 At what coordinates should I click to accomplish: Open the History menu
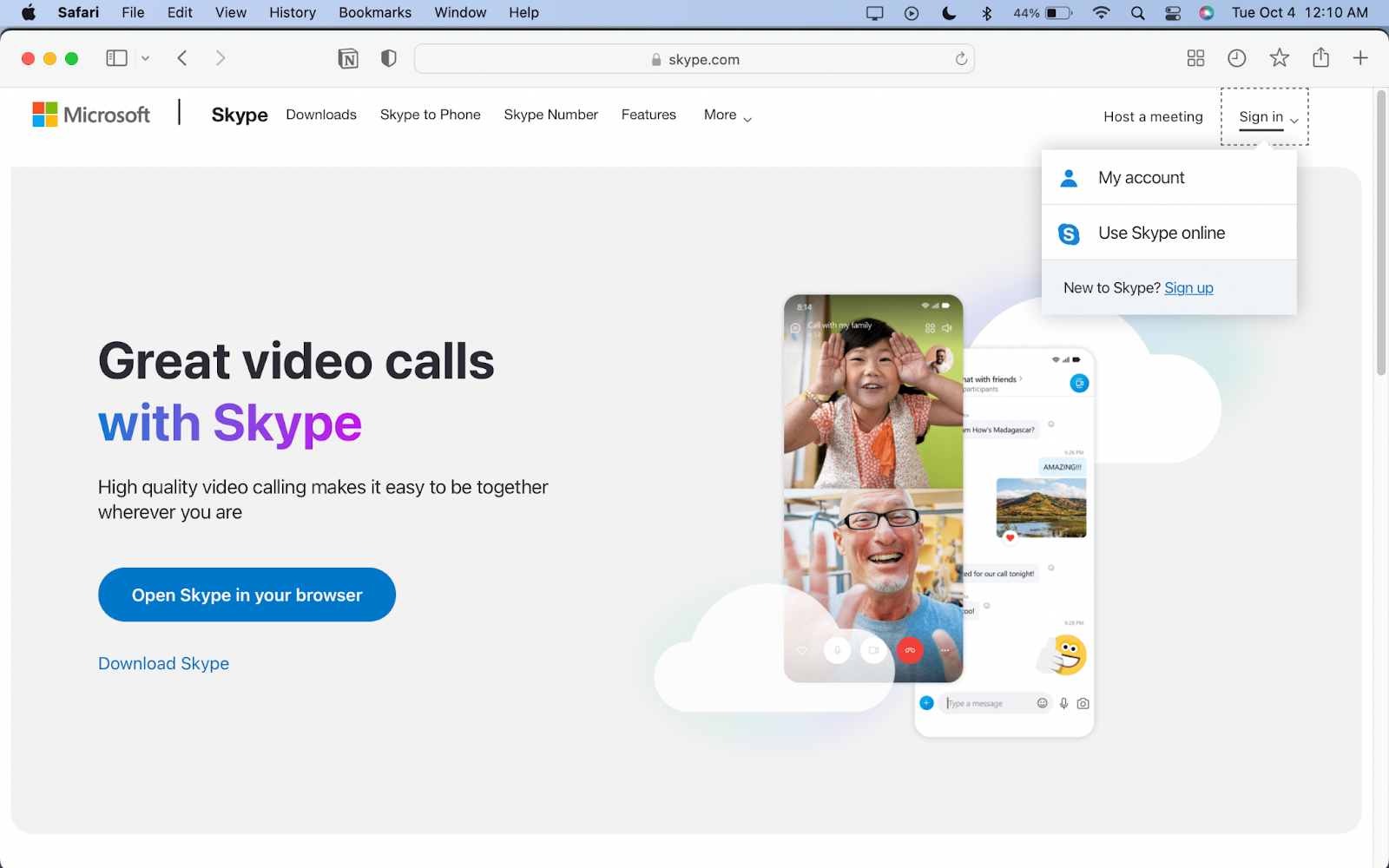[293, 12]
